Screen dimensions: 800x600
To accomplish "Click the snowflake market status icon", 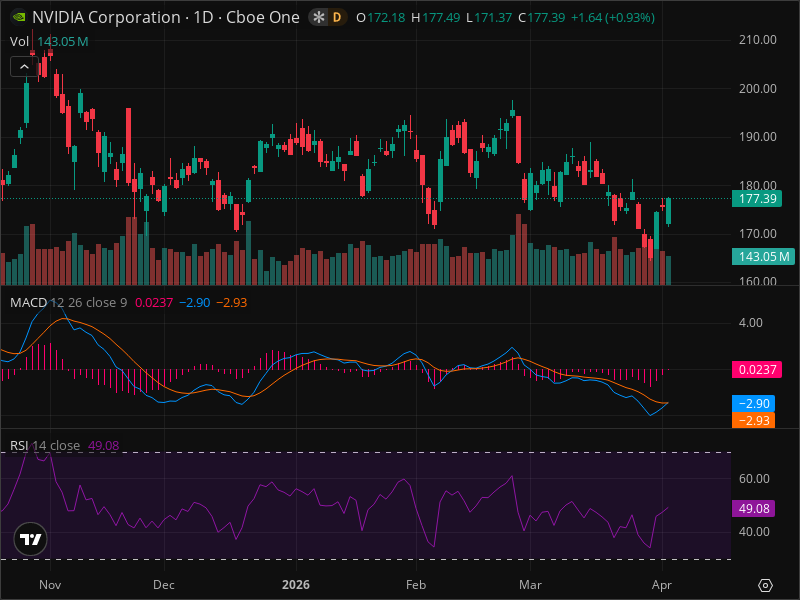I will click(319, 17).
